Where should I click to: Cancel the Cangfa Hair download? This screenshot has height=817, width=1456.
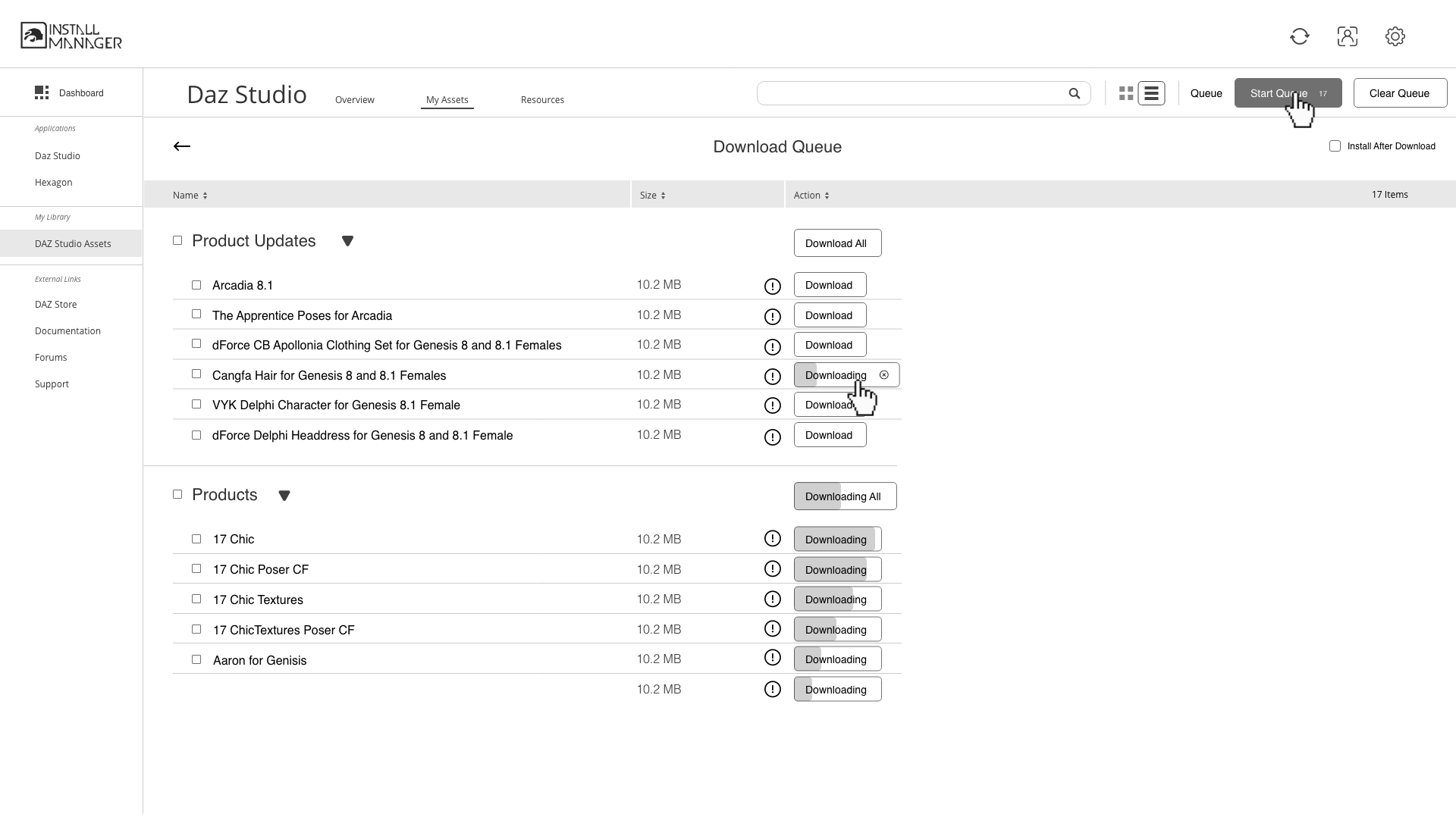tap(883, 374)
